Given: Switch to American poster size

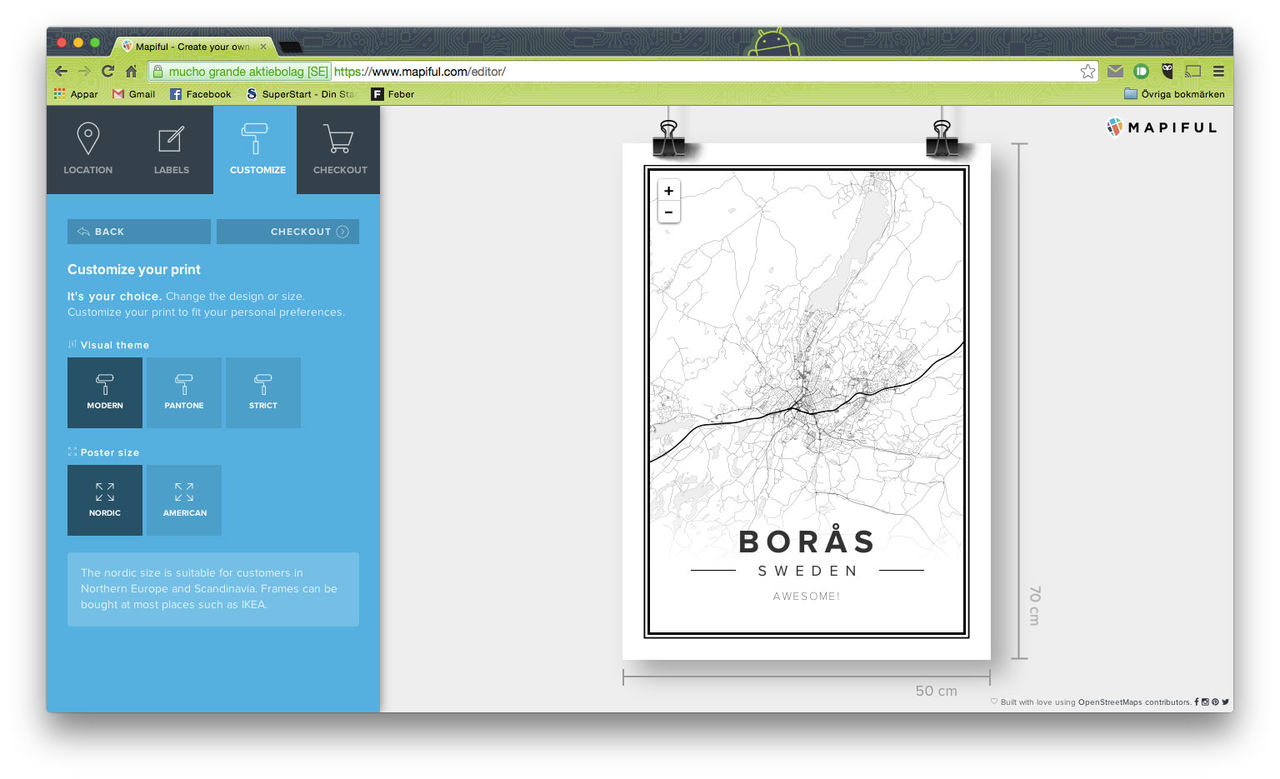Looking at the screenshot, I should pyautogui.click(x=184, y=500).
